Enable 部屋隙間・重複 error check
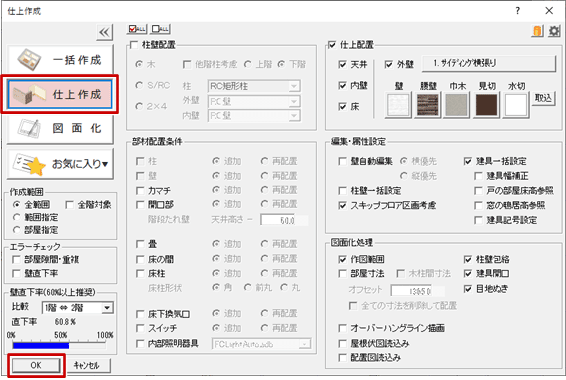The image size is (566, 380). [17, 259]
